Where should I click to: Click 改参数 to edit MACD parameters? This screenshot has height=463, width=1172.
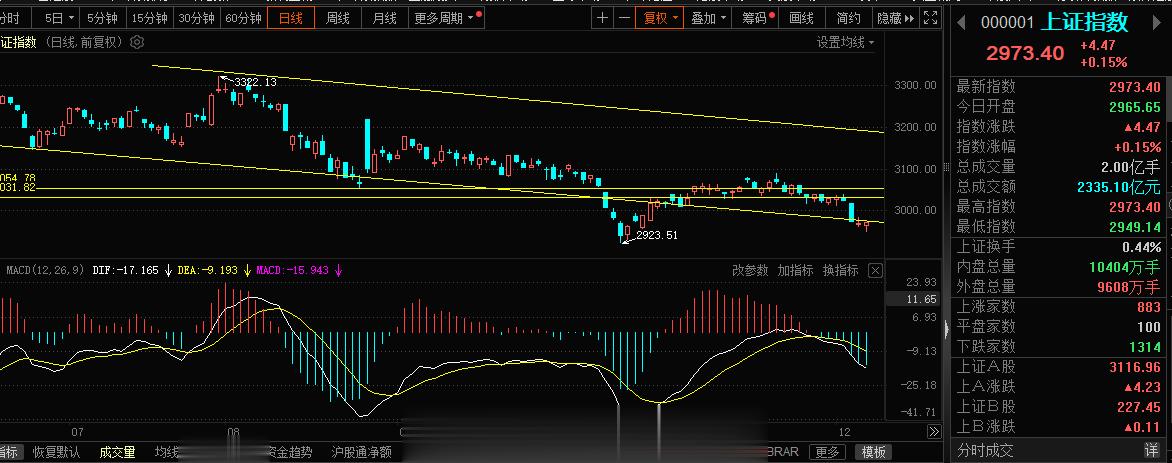[750, 270]
